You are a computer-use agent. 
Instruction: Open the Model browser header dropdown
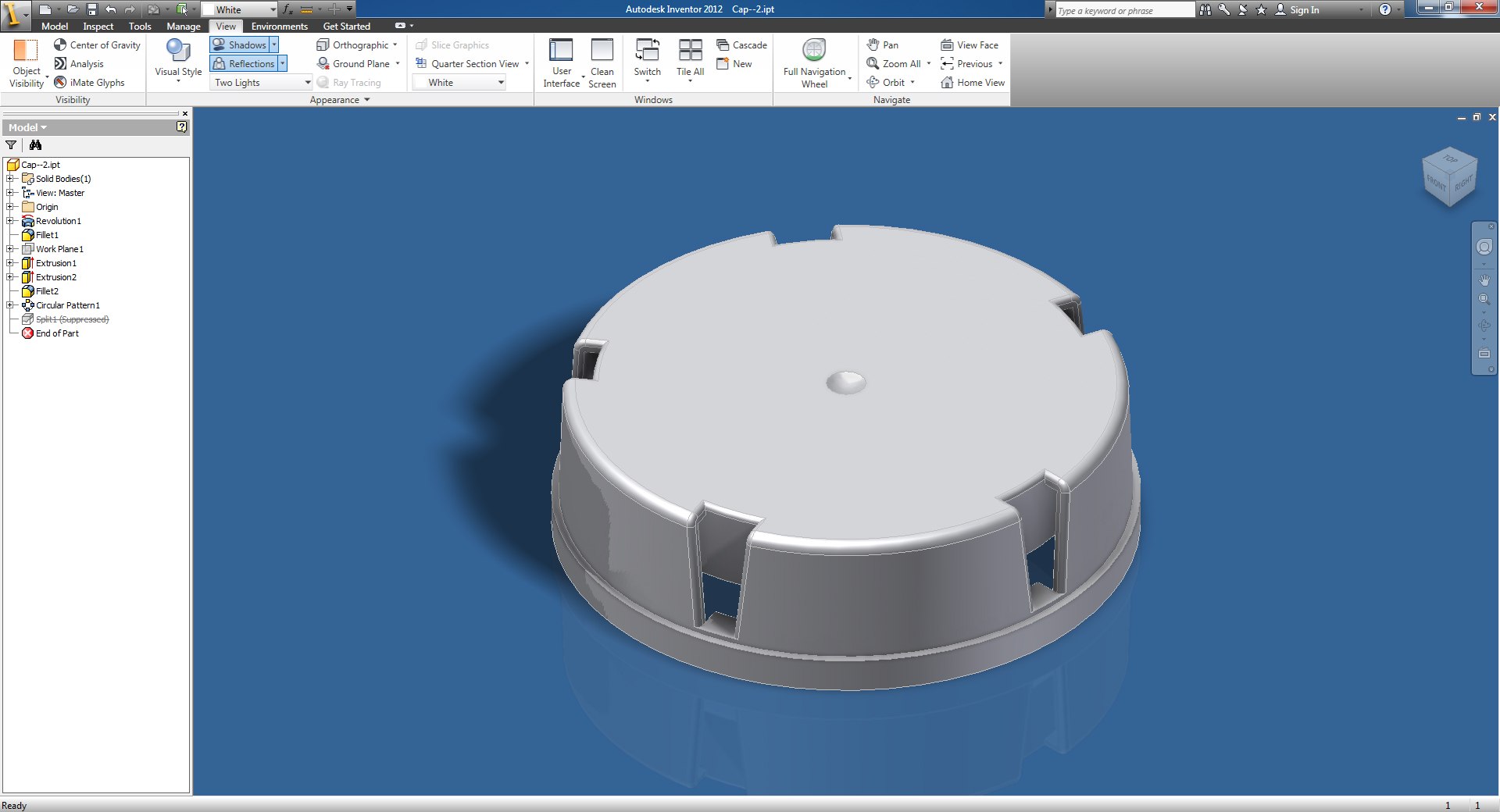(x=28, y=127)
